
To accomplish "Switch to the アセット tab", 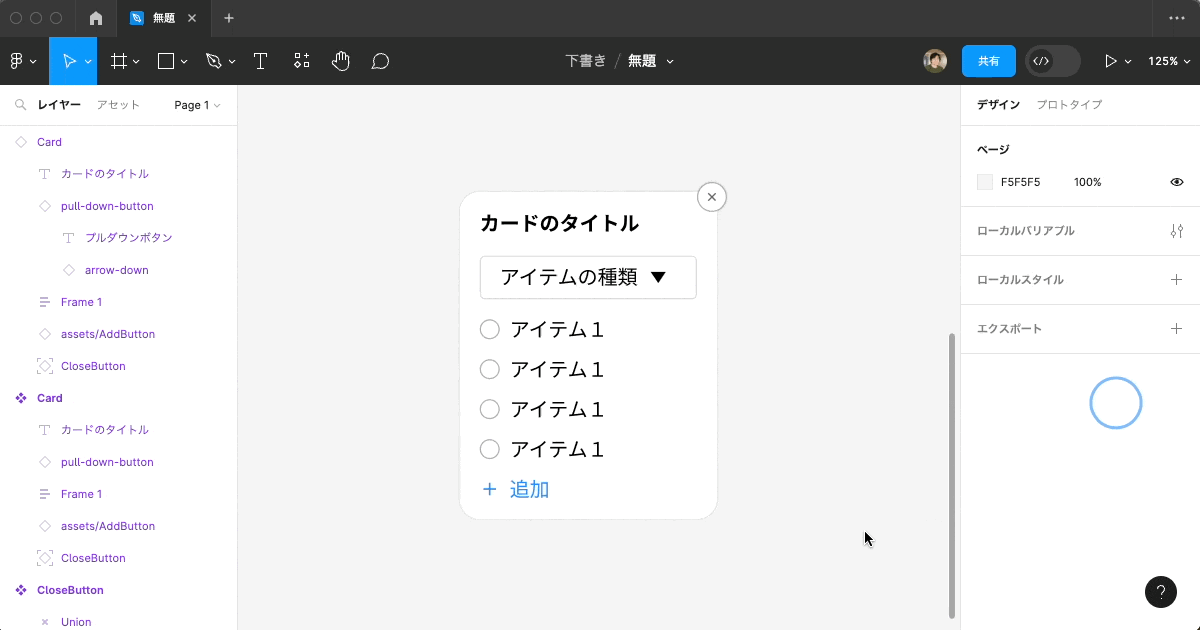I will 118,105.
